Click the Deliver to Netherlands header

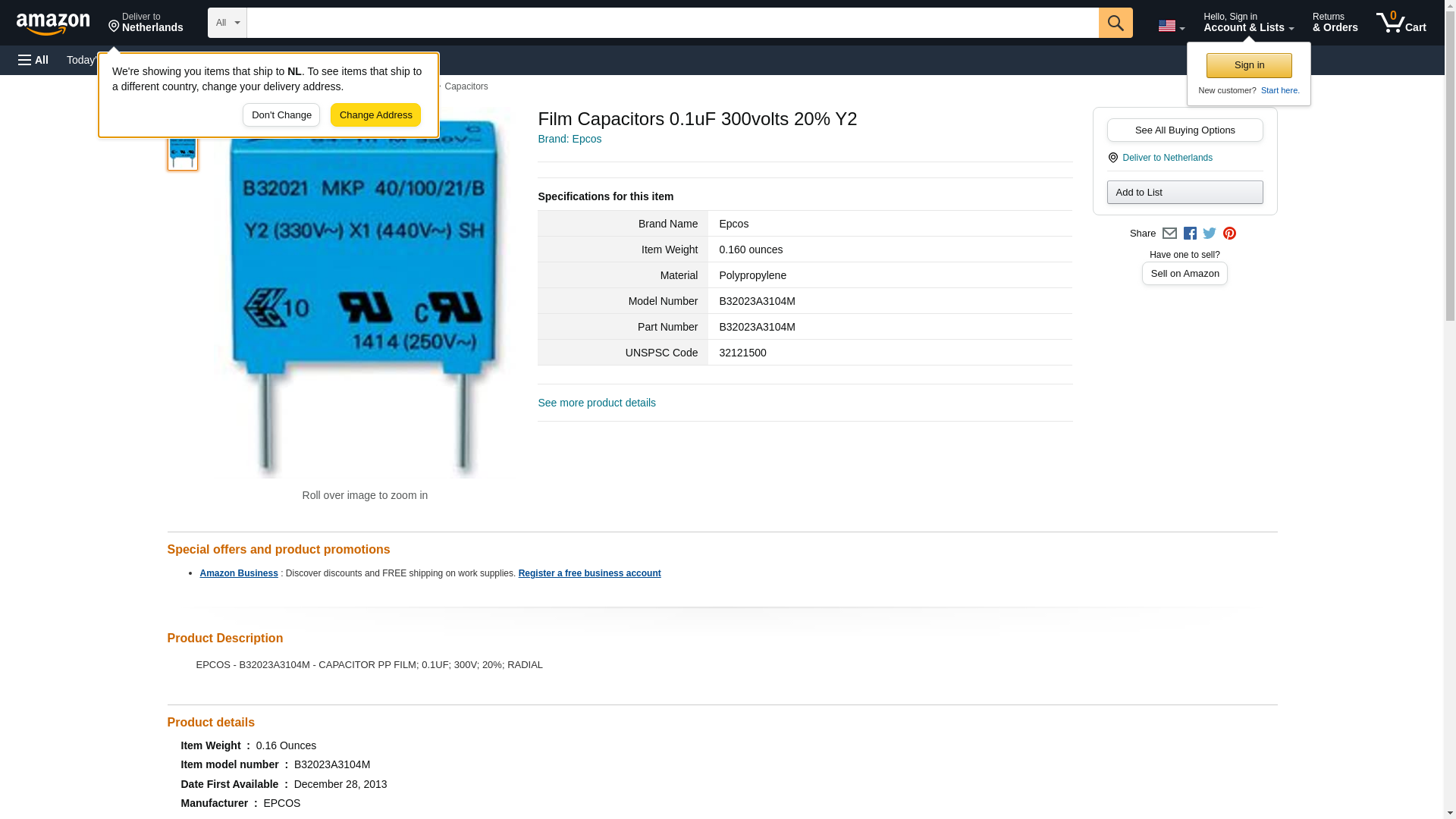tap(146, 23)
